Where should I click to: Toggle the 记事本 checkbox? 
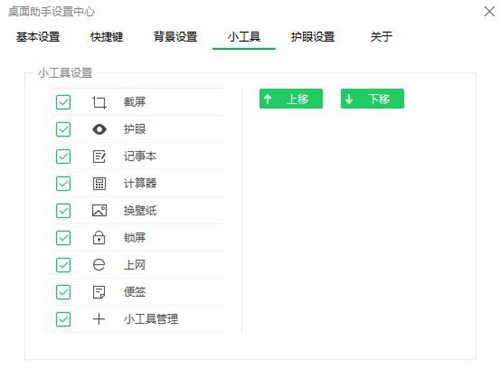pyautogui.click(x=63, y=156)
